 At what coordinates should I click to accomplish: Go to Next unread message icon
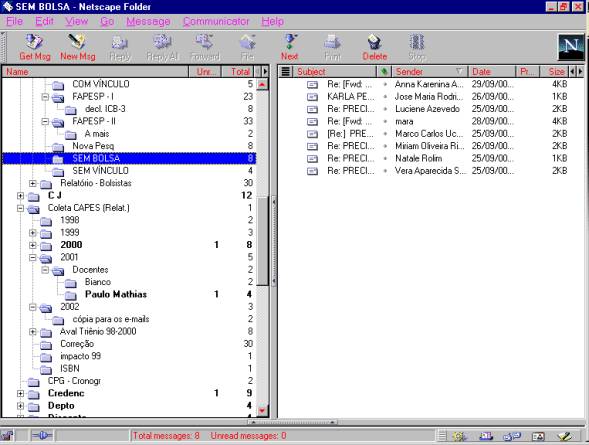(289, 47)
